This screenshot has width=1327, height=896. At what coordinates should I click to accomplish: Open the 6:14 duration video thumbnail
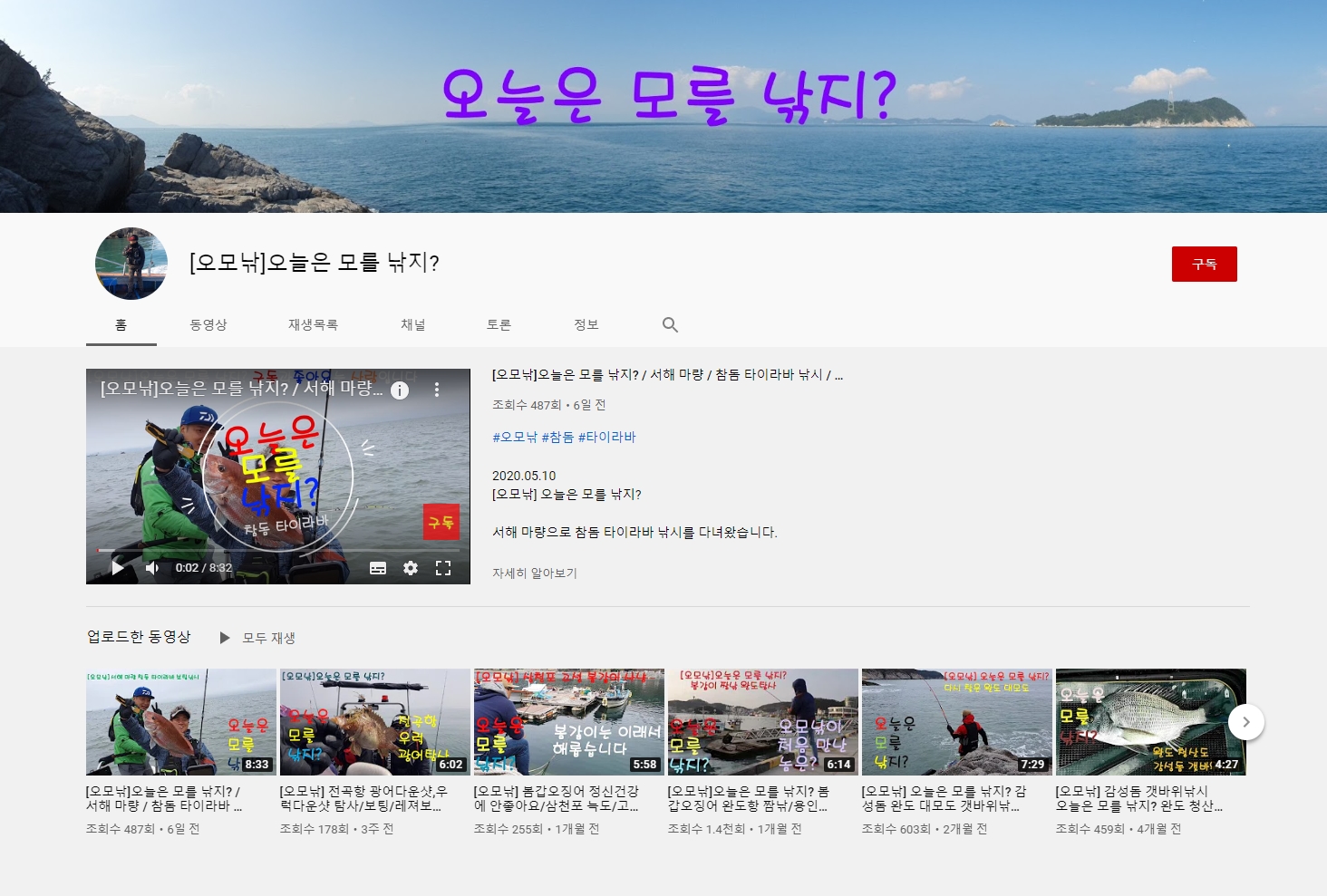pos(762,722)
